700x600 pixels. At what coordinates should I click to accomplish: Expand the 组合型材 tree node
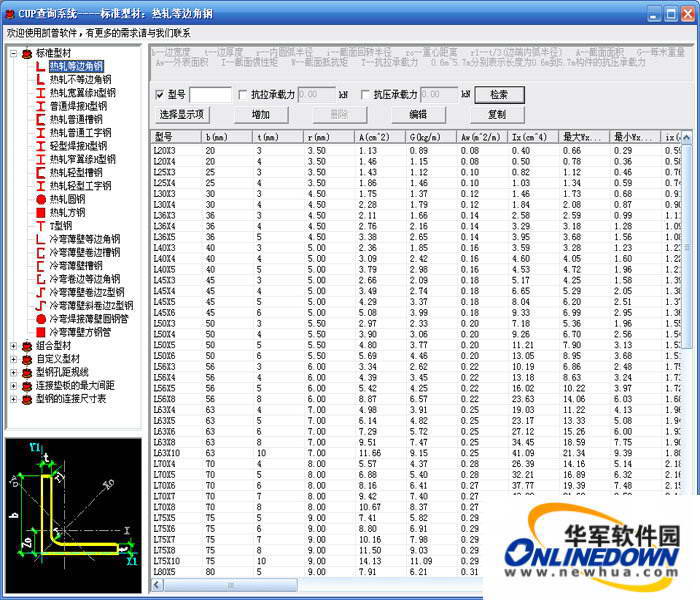tap(13, 346)
